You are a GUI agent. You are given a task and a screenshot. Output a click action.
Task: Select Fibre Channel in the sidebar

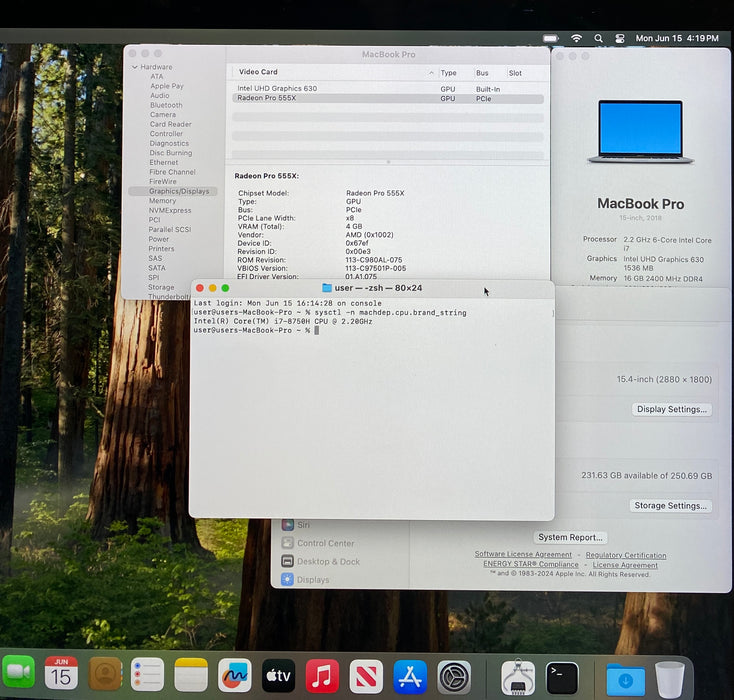[172, 172]
